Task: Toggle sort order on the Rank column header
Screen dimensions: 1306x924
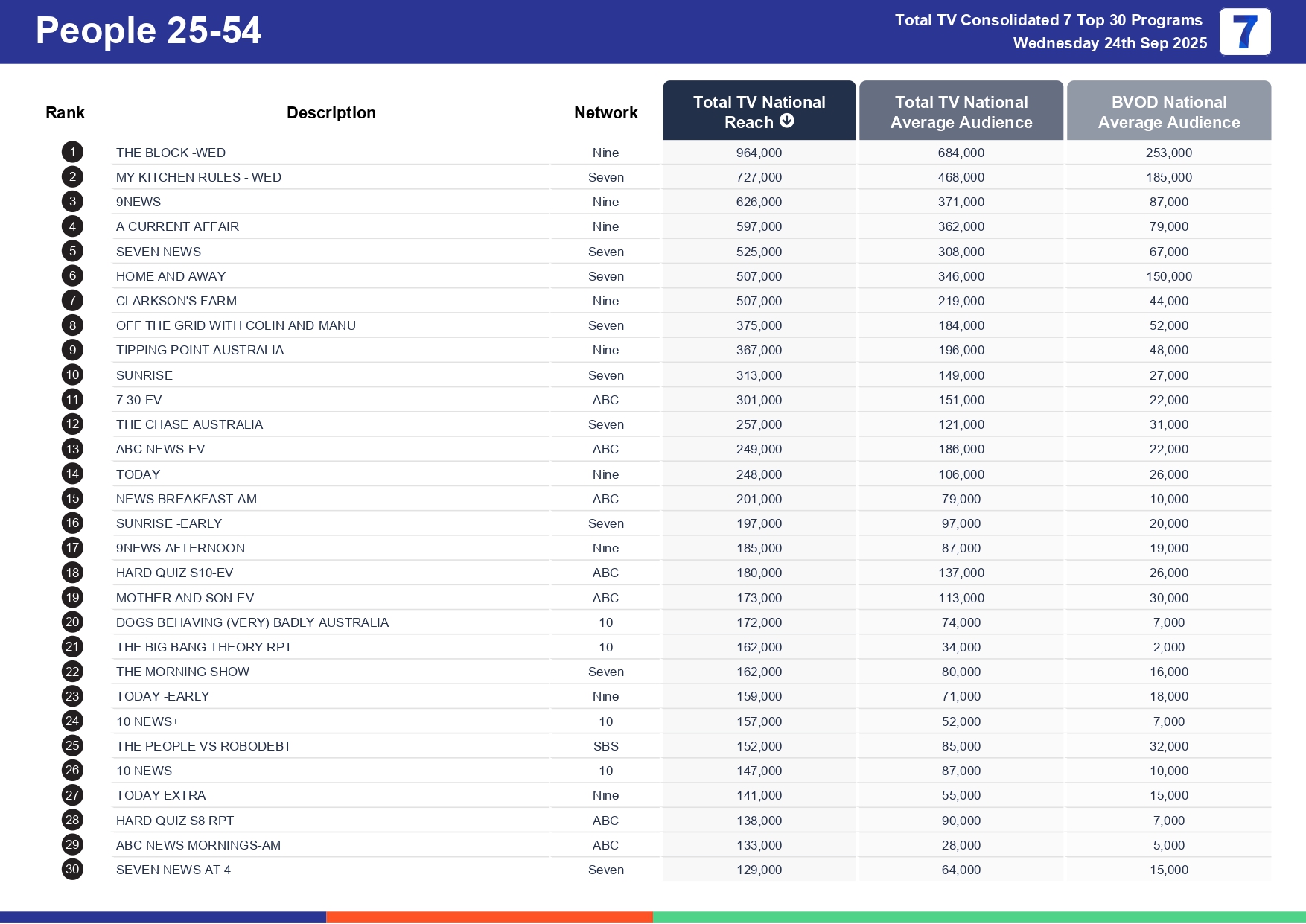Action: click(66, 112)
